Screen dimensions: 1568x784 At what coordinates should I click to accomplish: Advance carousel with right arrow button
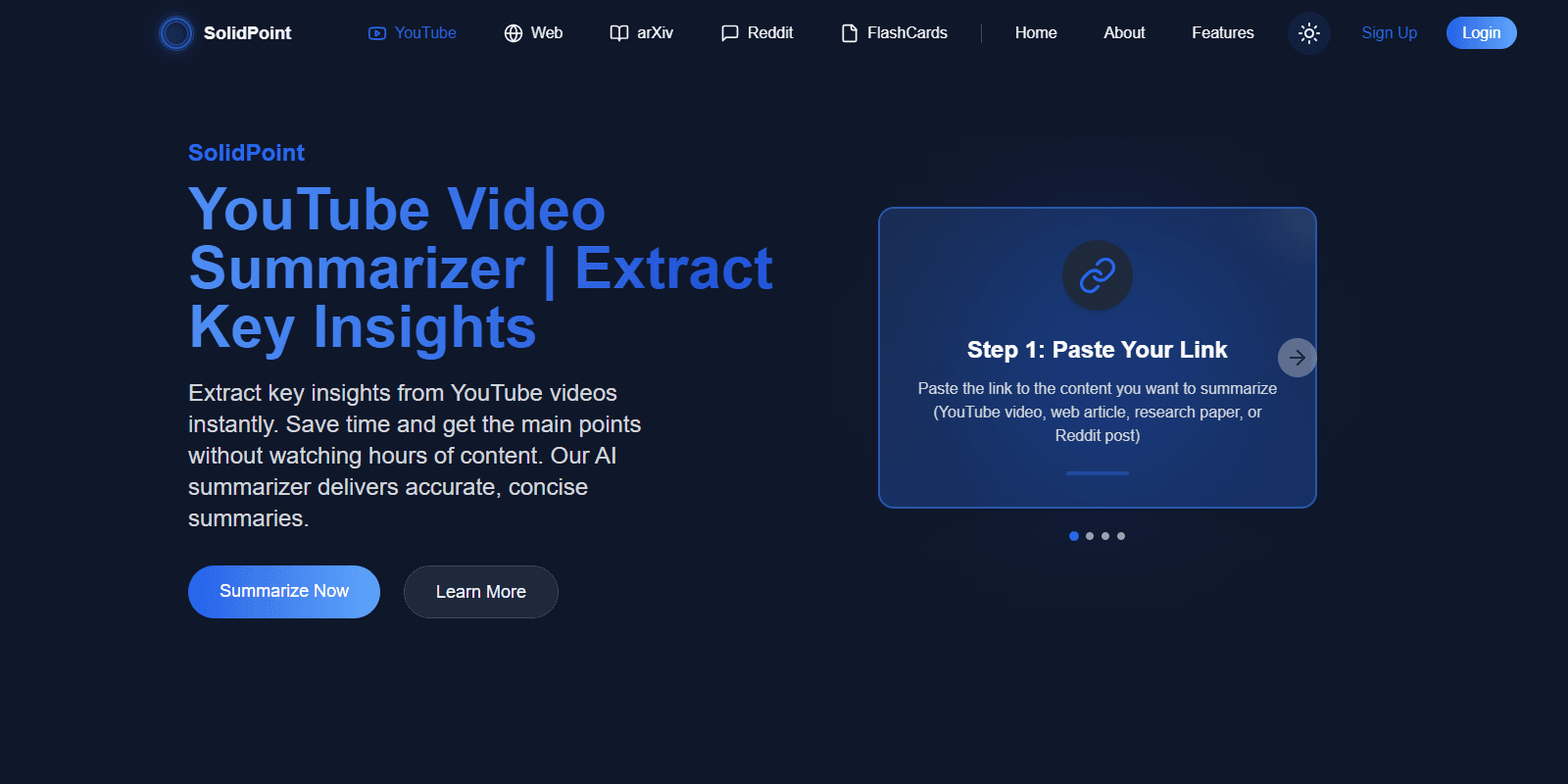(1297, 358)
